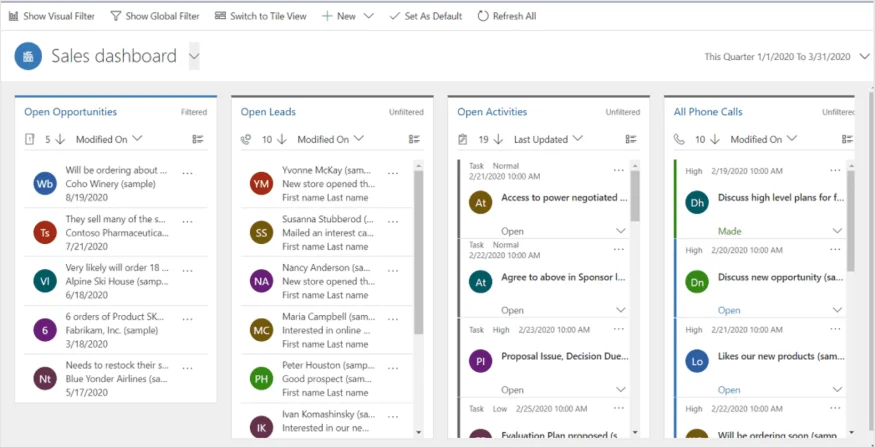
Task: Toggle sort direction arrow in Open Leads
Action: (282, 140)
